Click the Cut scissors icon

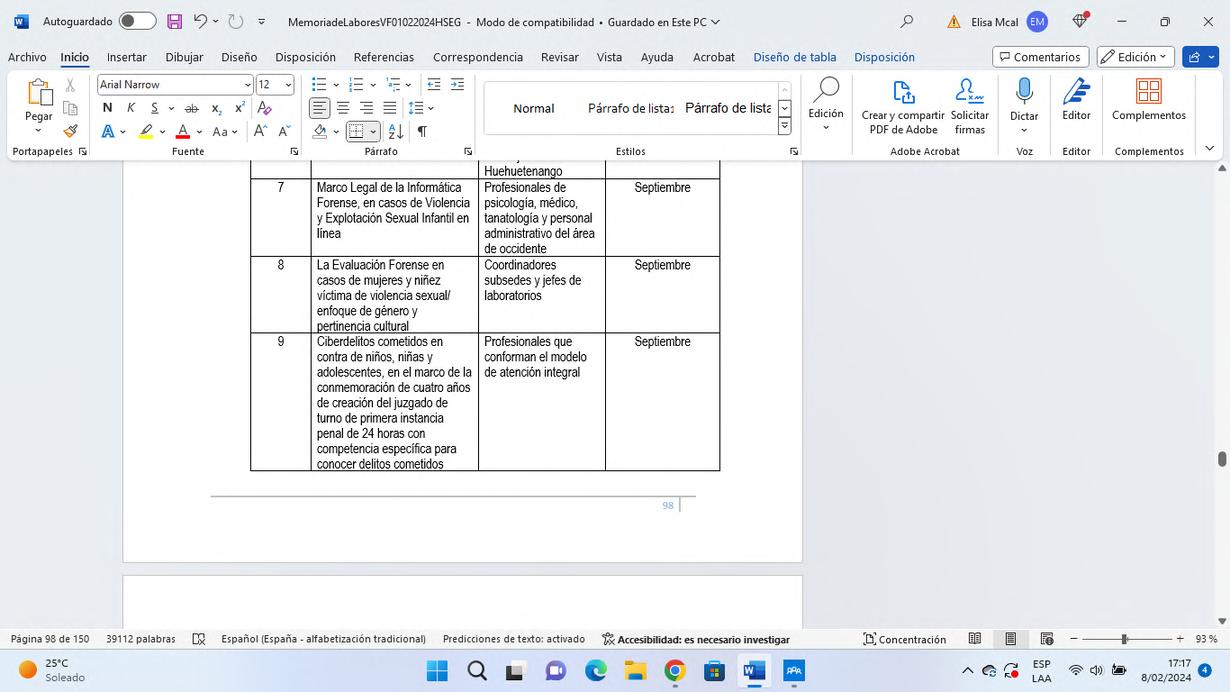pos(71,85)
